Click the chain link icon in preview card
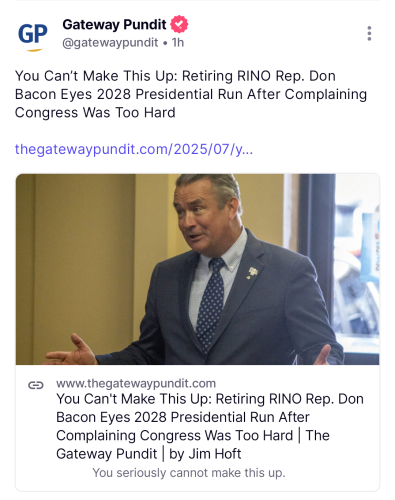Viewport: 395px width, 500px height. pyautogui.click(x=36, y=385)
